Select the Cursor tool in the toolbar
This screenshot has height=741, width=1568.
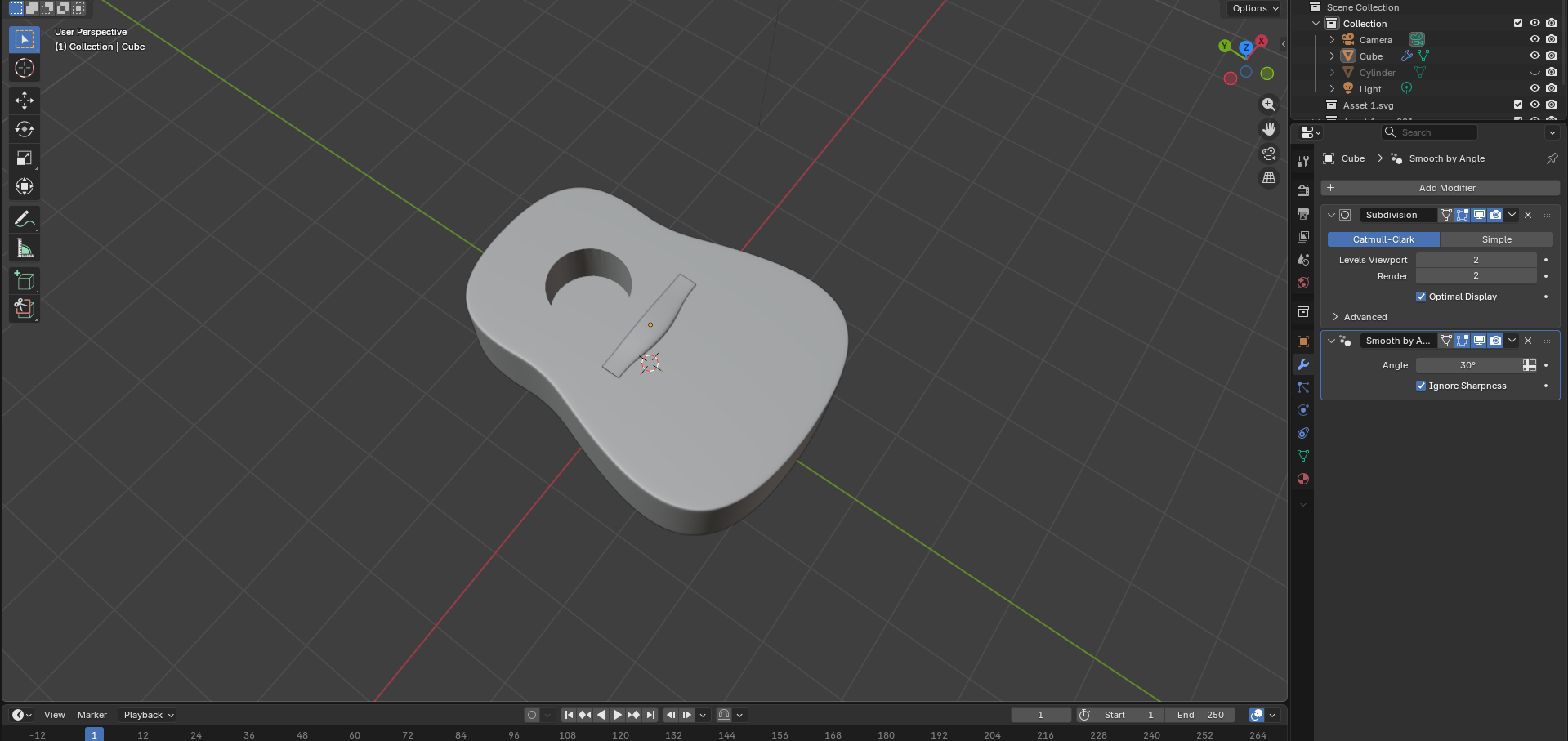[25, 68]
